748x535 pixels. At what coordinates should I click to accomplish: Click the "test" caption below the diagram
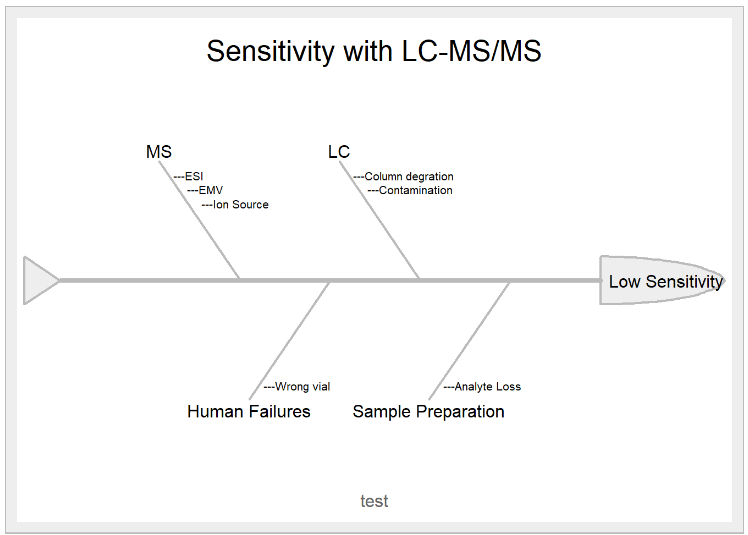tap(374, 501)
